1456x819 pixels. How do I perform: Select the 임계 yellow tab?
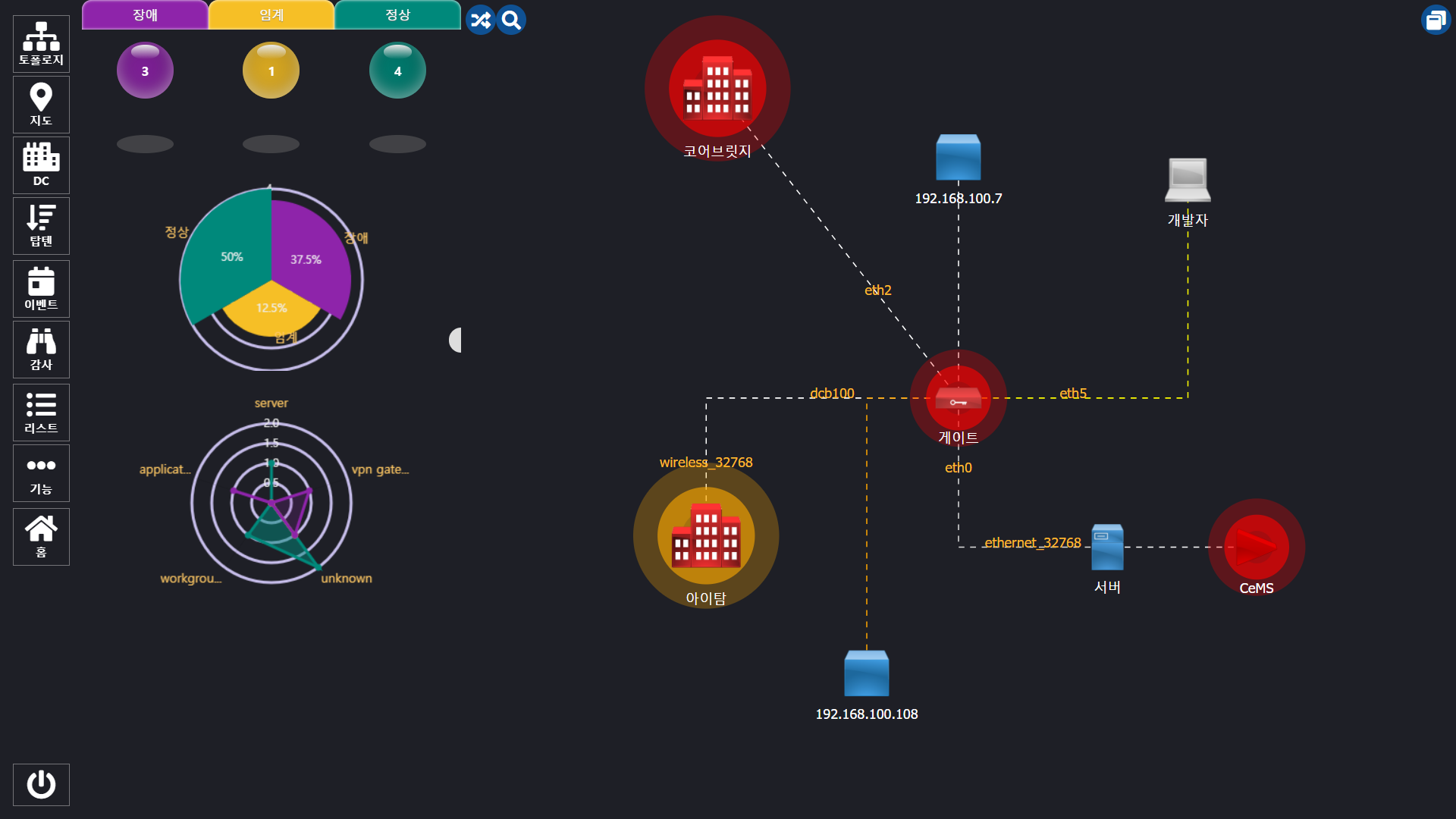(271, 15)
